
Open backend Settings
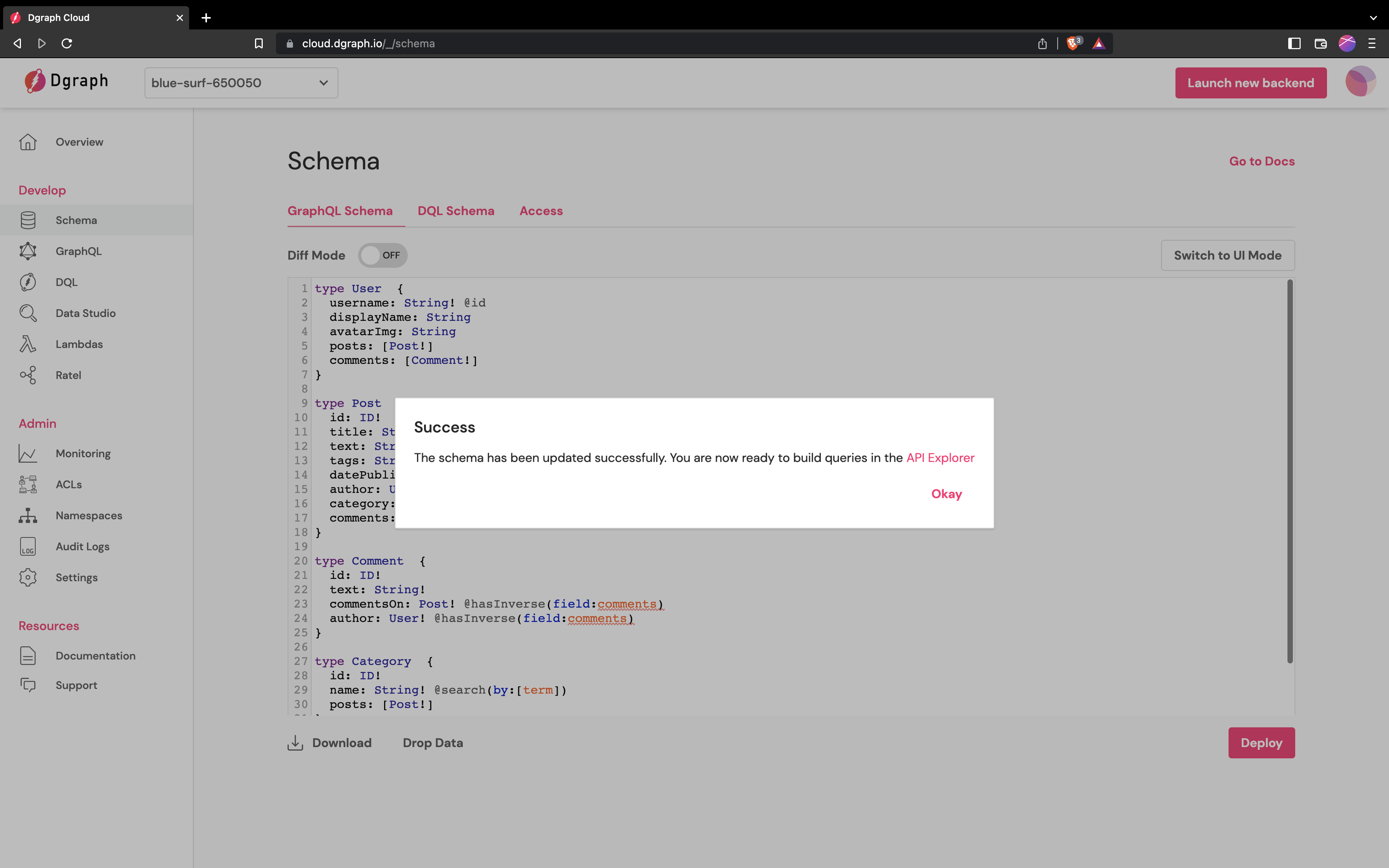point(76,577)
